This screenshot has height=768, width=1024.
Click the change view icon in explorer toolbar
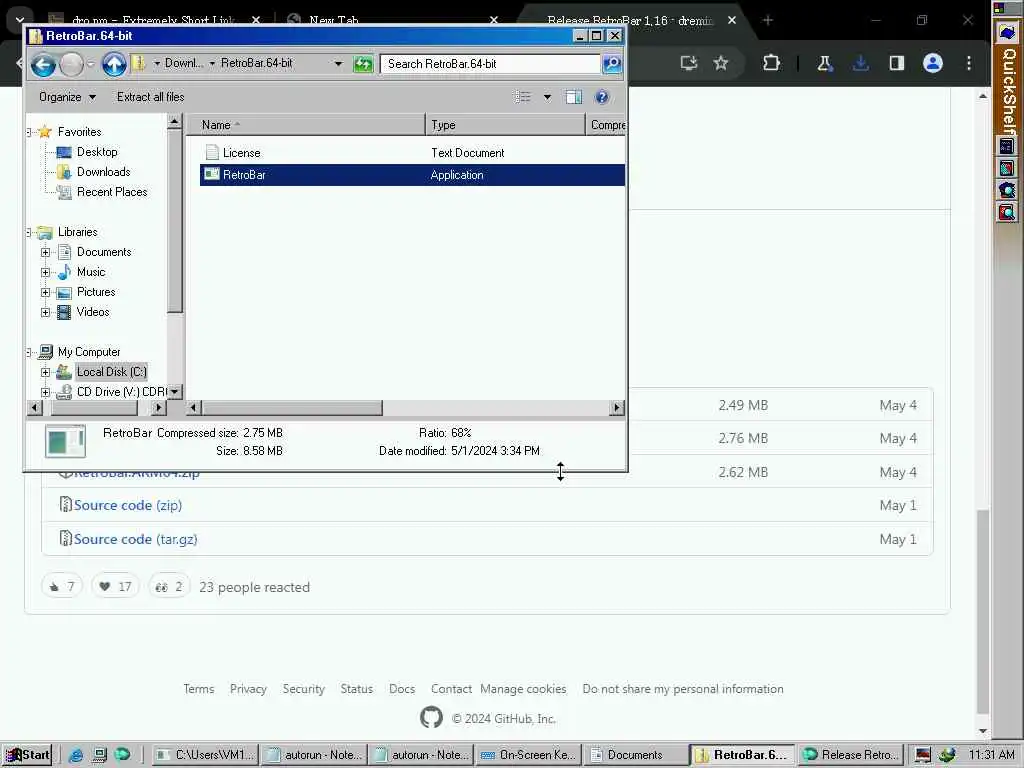(522, 97)
